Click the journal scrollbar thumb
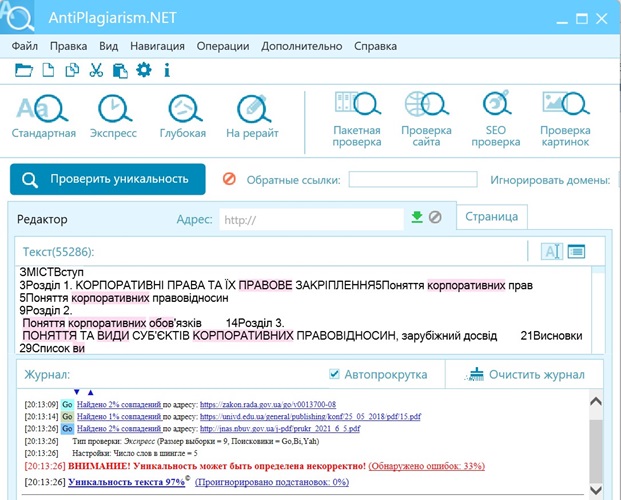621x500 pixels. (x=596, y=451)
